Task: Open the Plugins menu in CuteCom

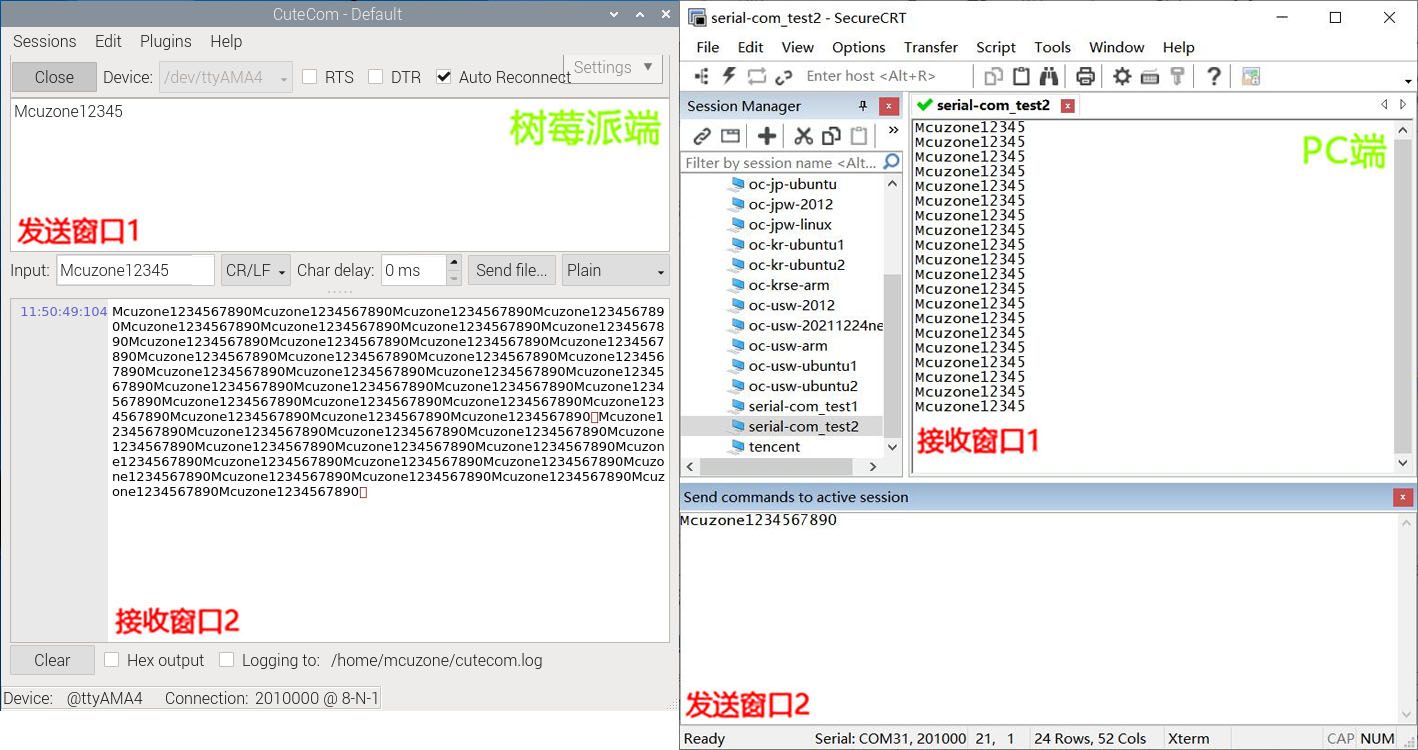Action: [165, 41]
